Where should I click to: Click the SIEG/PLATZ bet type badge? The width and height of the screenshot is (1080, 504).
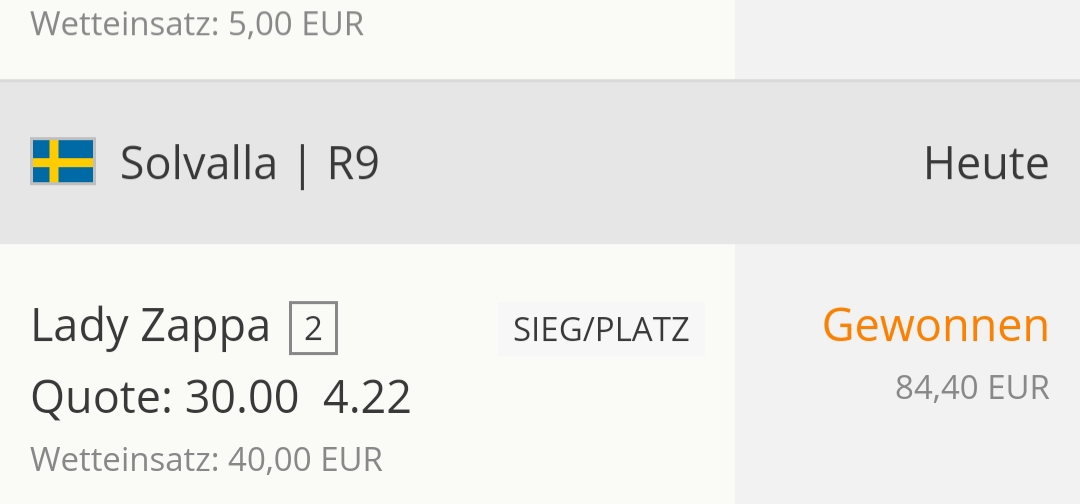[601, 329]
